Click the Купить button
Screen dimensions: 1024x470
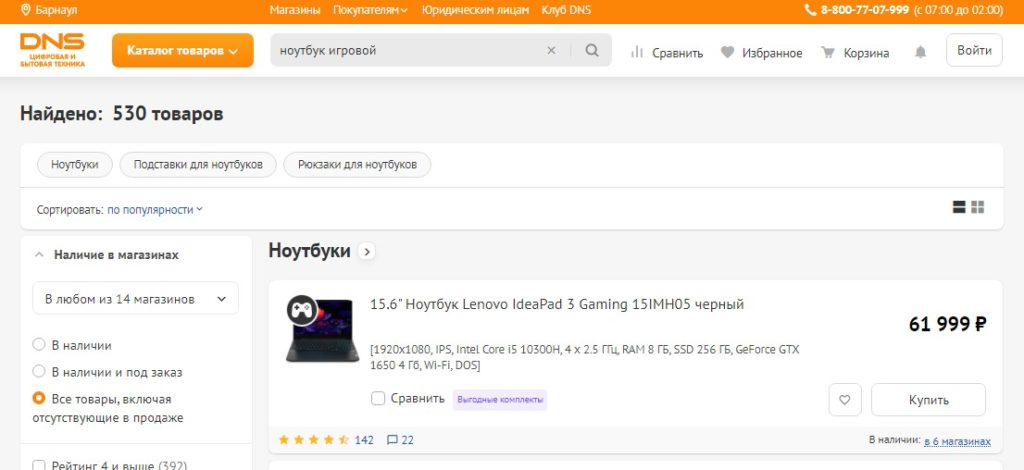point(927,400)
